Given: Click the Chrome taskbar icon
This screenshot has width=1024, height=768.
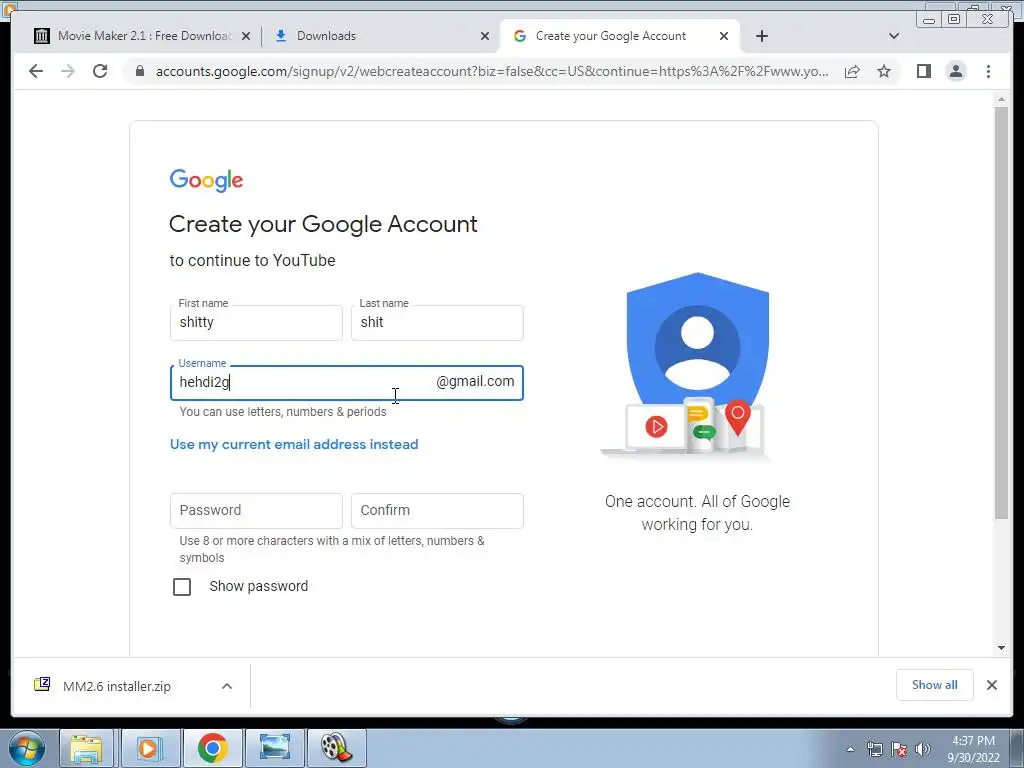Looking at the screenshot, I should [212, 748].
